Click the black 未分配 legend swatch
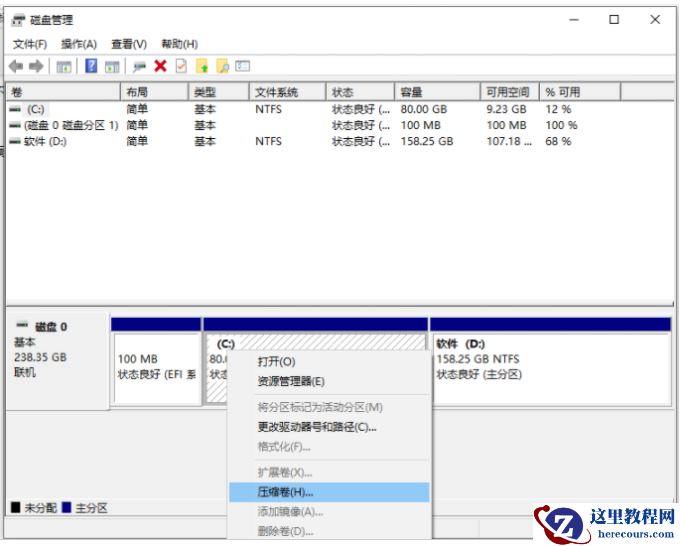The width and height of the screenshot is (680, 546). [x=16, y=507]
